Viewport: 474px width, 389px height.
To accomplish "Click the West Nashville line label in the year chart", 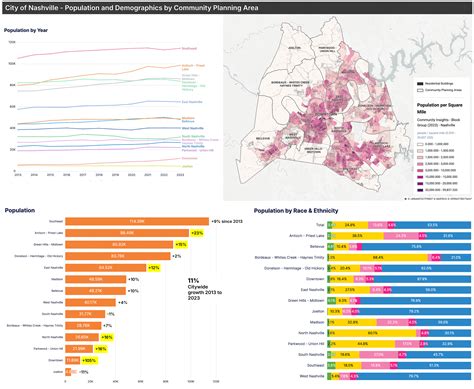I will point(193,128).
